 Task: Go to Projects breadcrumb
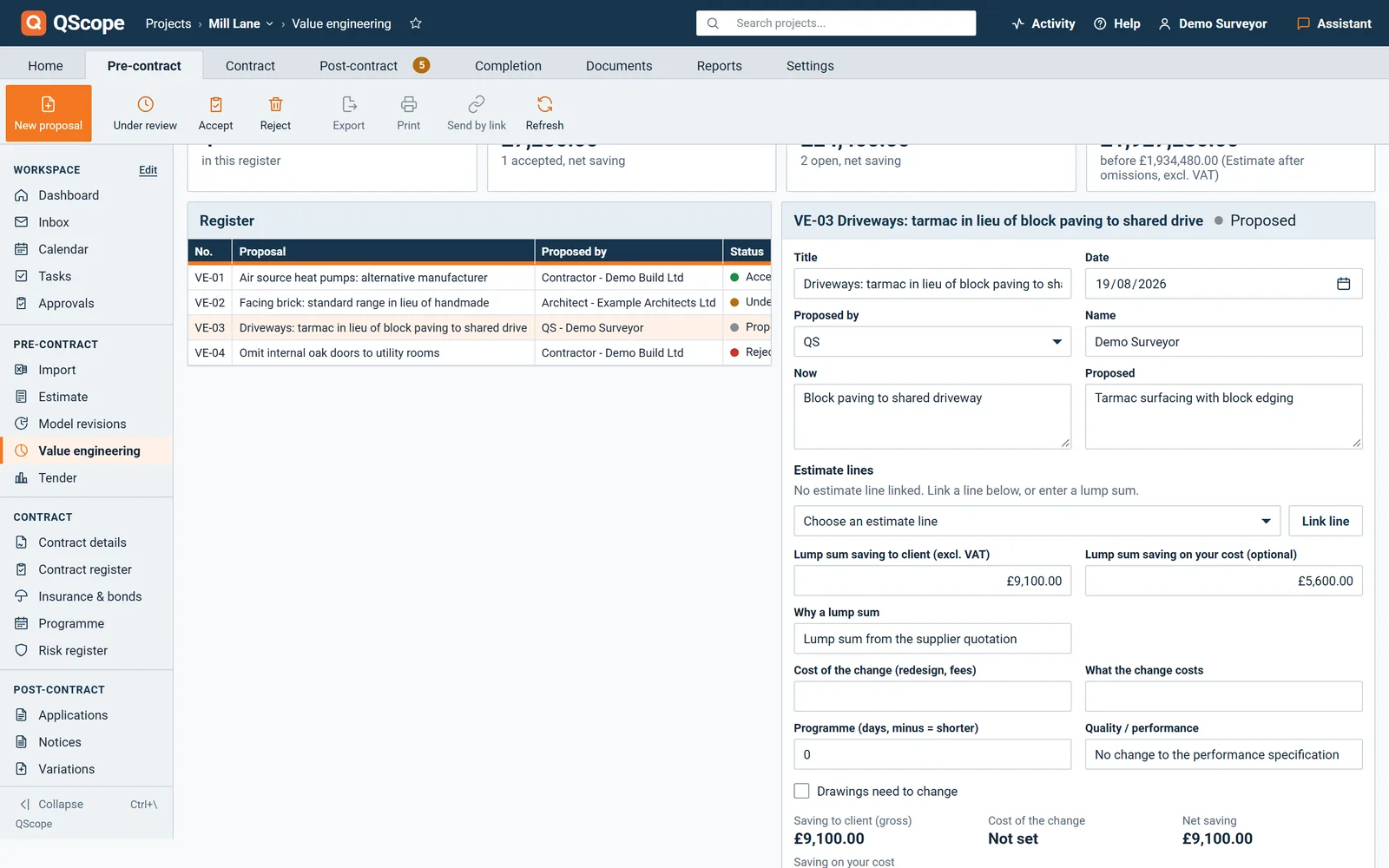pyautogui.click(x=168, y=23)
